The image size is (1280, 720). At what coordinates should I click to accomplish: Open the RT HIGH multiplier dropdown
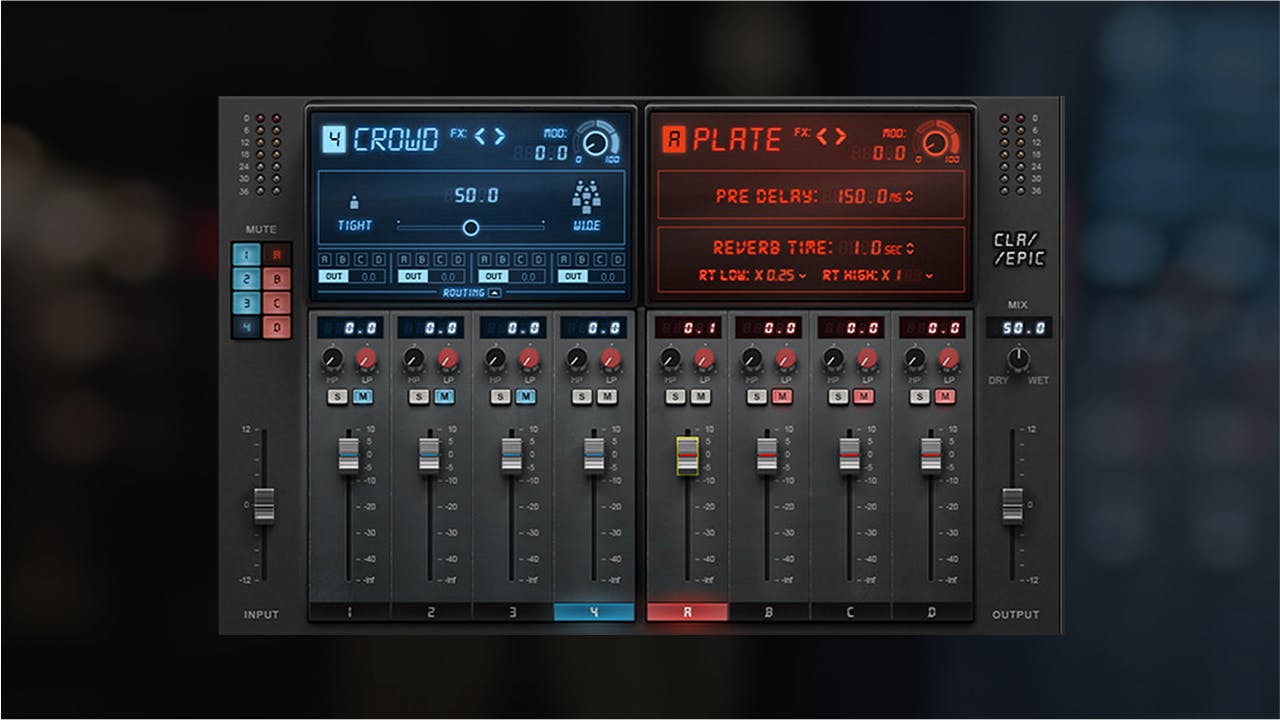coord(927,276)
